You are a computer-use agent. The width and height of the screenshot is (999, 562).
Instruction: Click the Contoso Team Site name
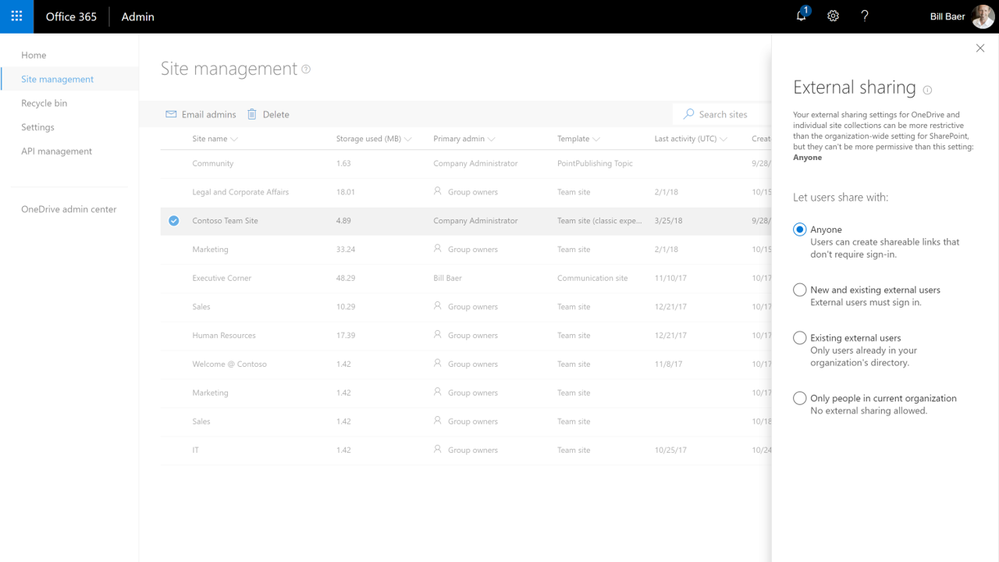click(225, 220)
